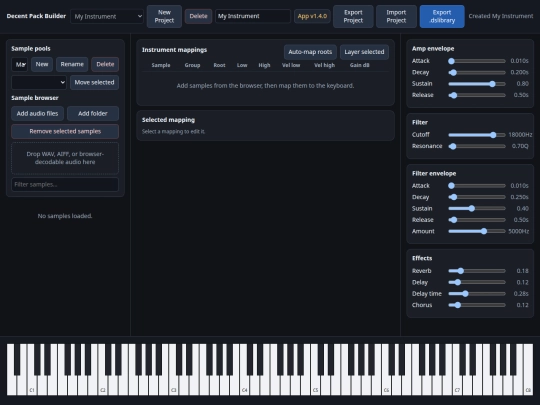Adjust the Filter envelope Amount slider
The height and width of the screenshot is (405, 540).
pos(477,231)
